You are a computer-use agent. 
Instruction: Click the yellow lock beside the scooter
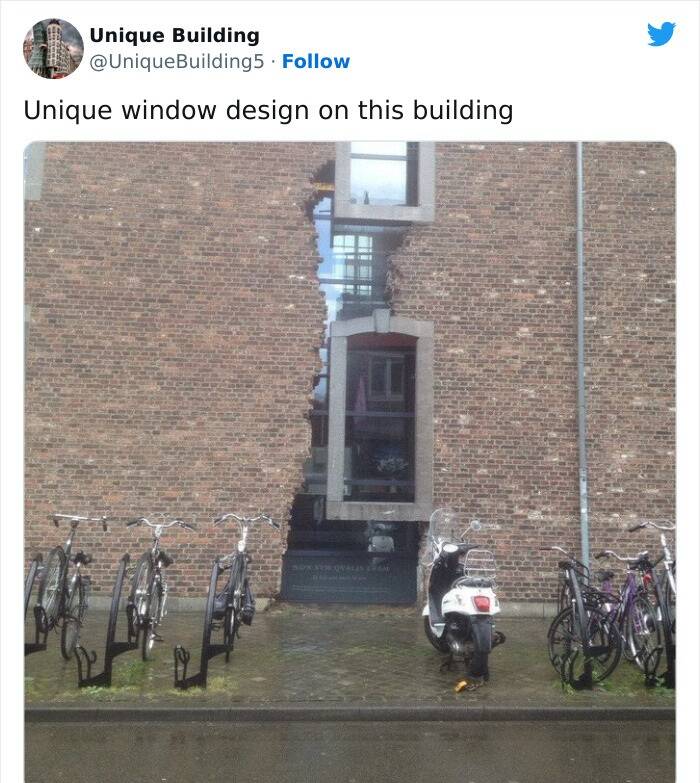(x=461, y=685)
